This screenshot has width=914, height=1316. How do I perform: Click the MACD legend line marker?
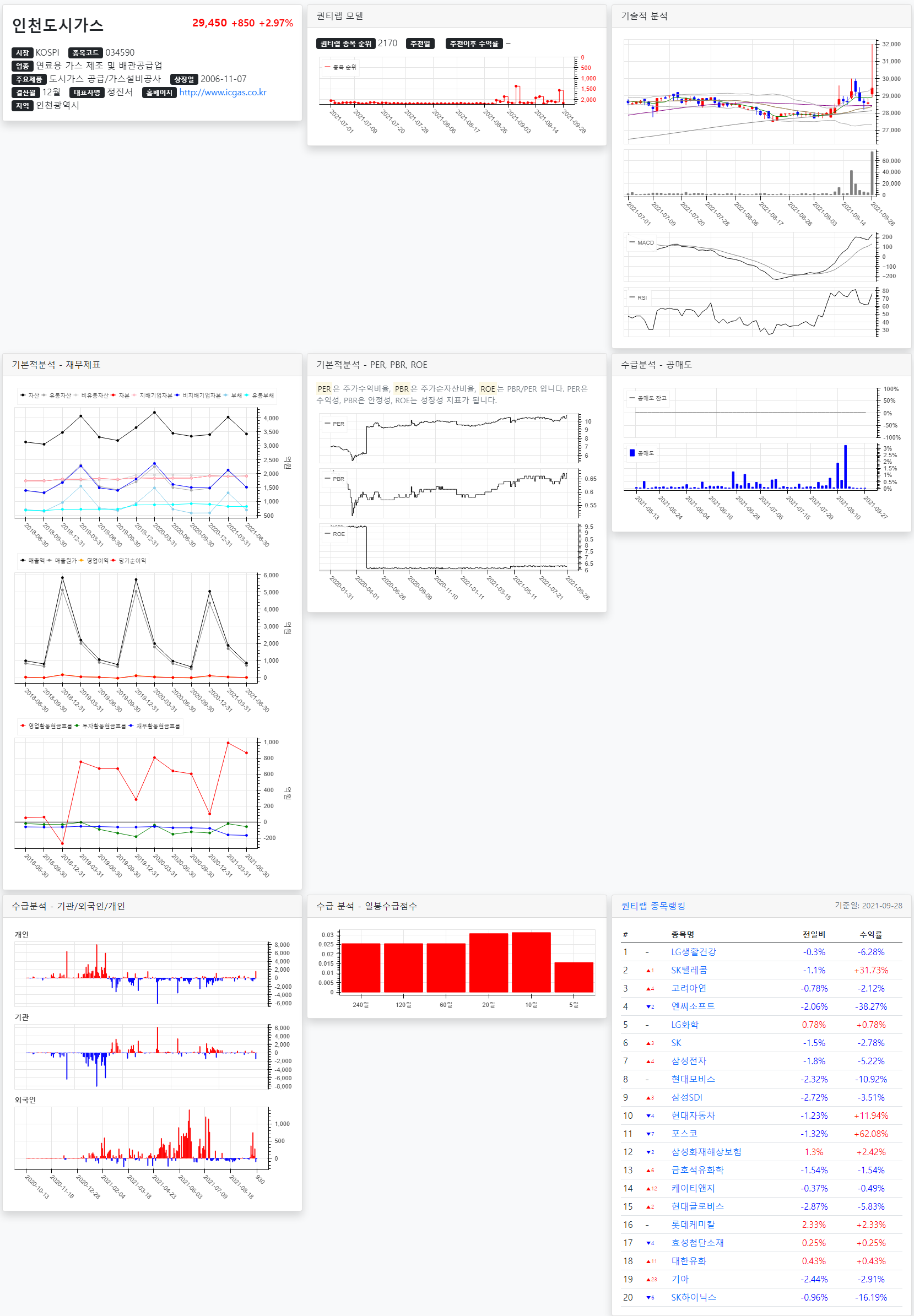pos(632,242)
